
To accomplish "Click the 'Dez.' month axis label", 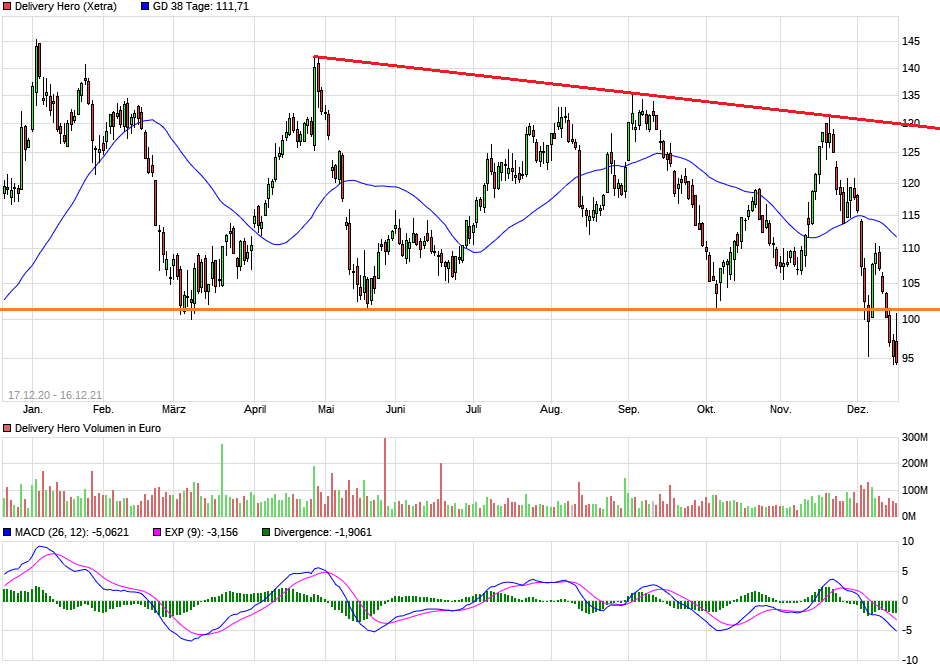I will (x=857, y=409).
